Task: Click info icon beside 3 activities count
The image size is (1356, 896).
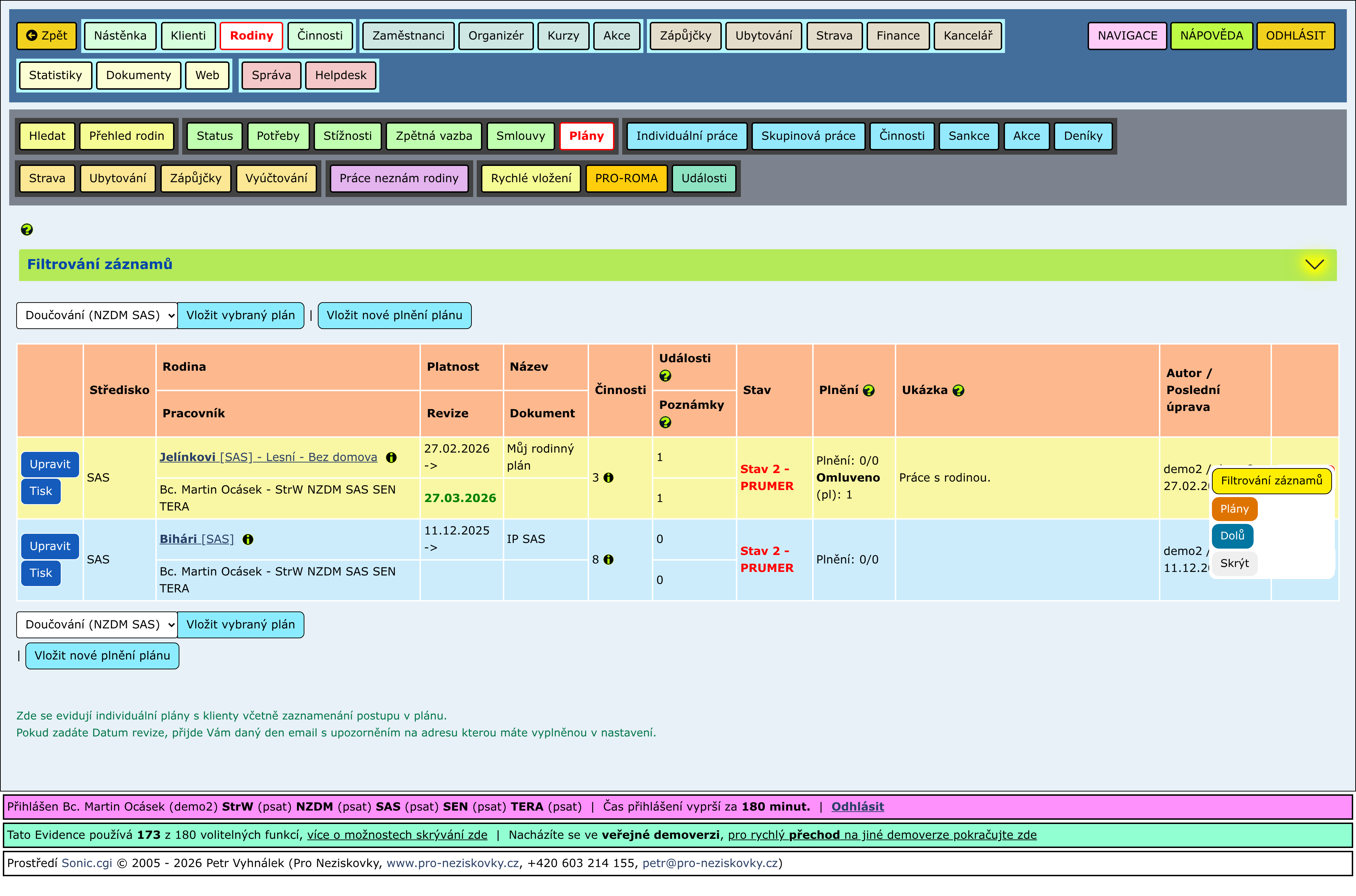Action: [608, 478]
